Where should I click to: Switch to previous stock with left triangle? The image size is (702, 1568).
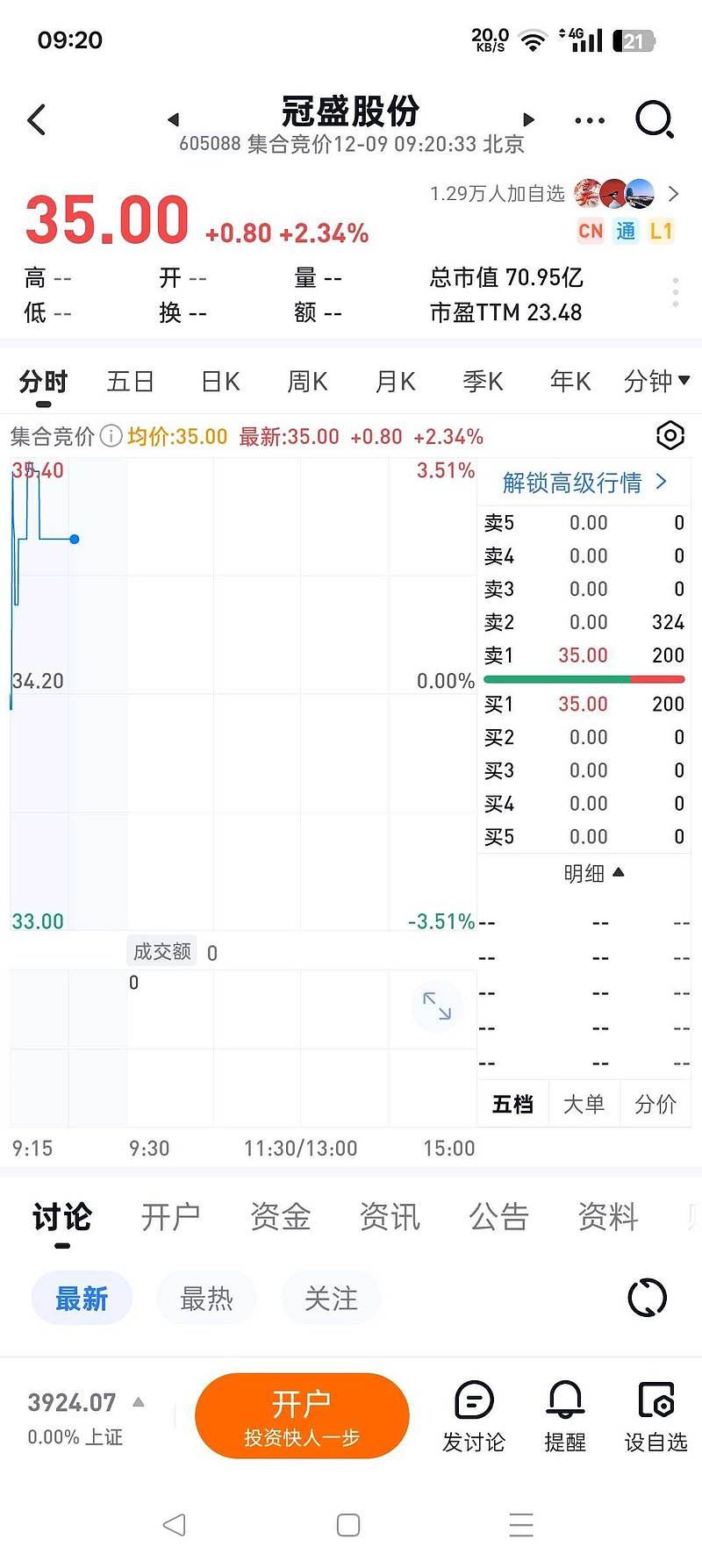[x=173, y=119]
